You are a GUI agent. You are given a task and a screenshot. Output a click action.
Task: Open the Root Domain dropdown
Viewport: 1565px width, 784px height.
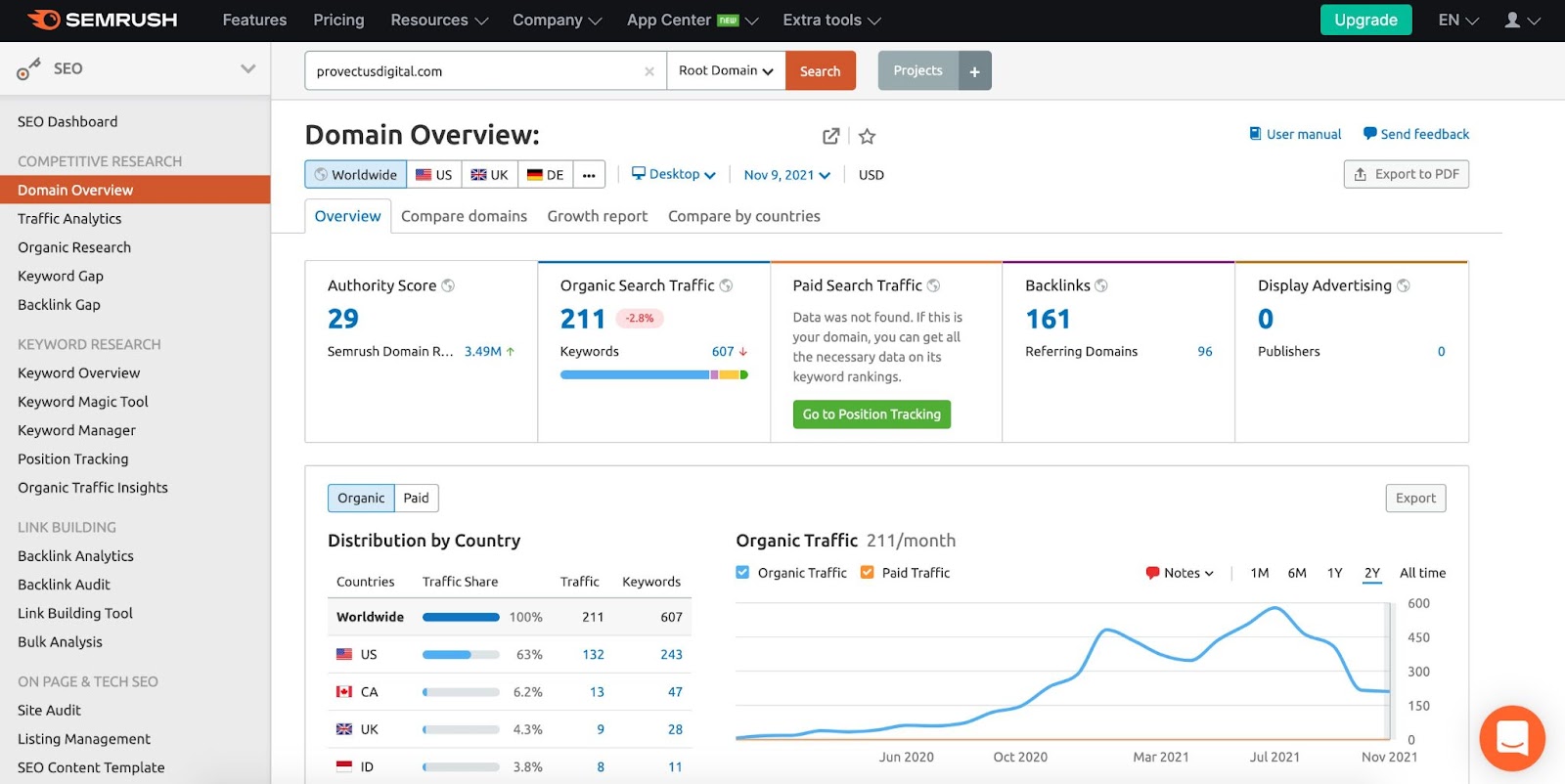[x=726, y=71]
